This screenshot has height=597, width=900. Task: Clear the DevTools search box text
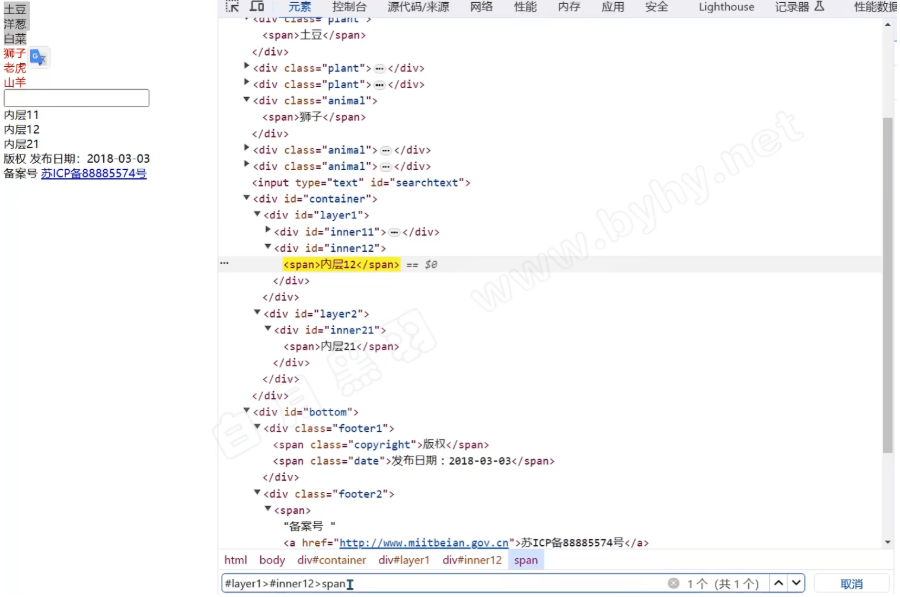click(x=673, y=583)
